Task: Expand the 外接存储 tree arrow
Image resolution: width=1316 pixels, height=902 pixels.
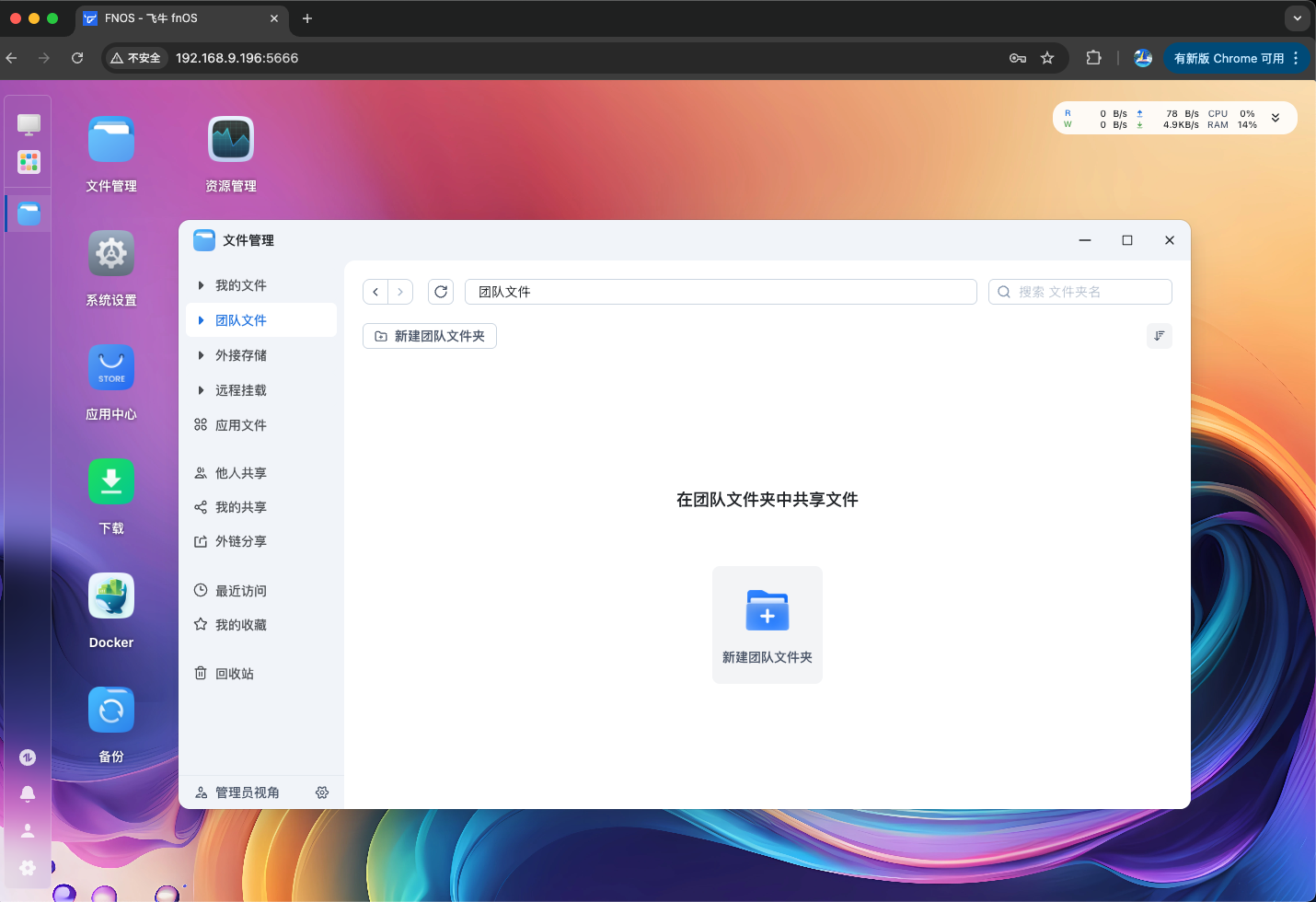Action: click(x=201, y=355)
